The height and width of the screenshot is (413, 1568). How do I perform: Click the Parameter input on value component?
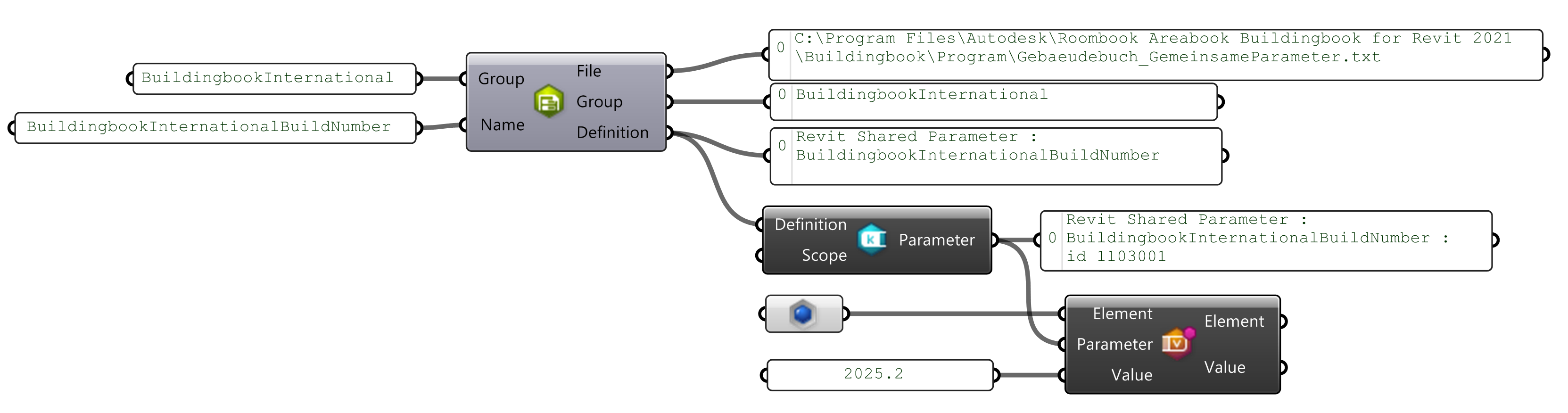click(x=1114, y=344)
